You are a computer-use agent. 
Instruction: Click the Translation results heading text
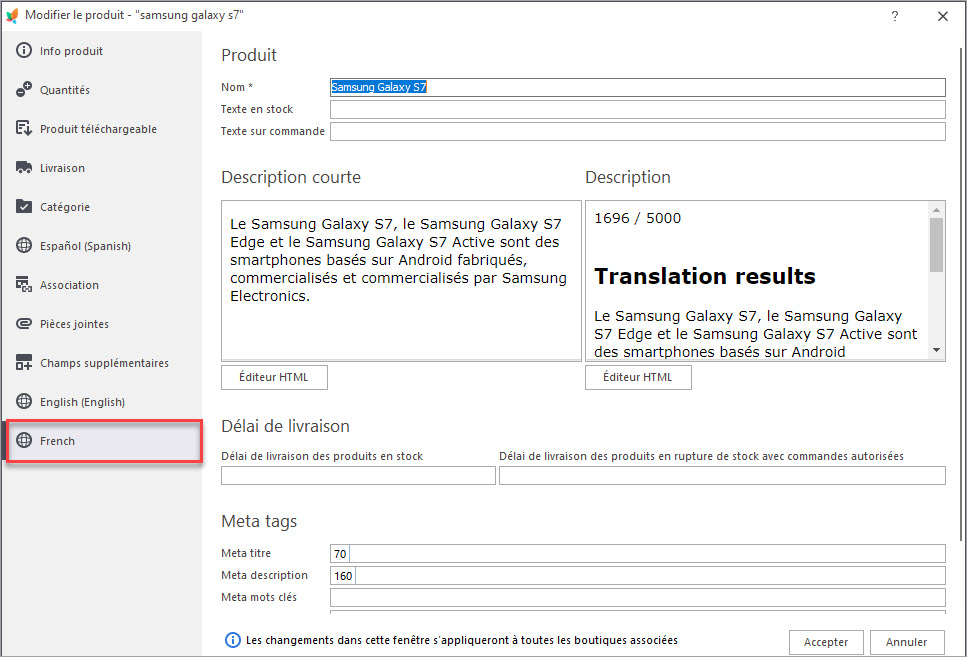coord(705,276)
